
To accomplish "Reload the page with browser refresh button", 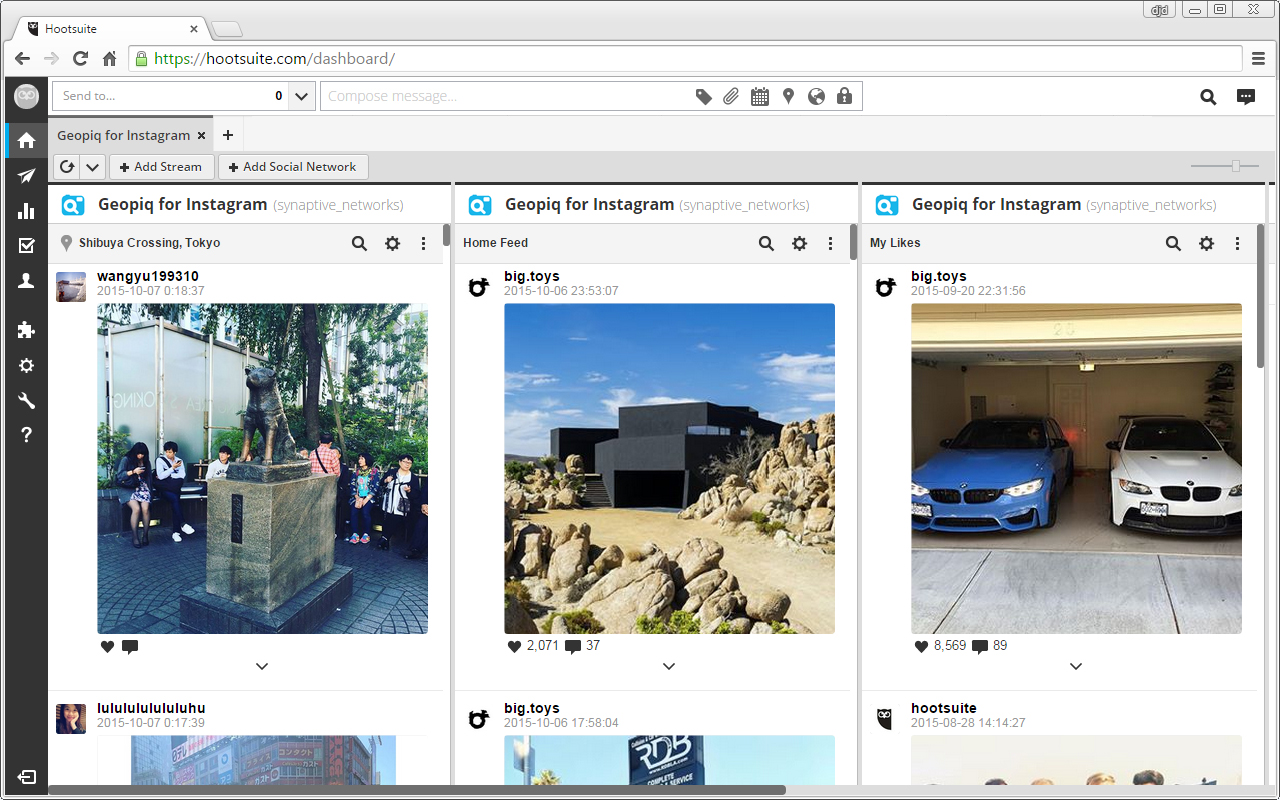I will 80,59.
